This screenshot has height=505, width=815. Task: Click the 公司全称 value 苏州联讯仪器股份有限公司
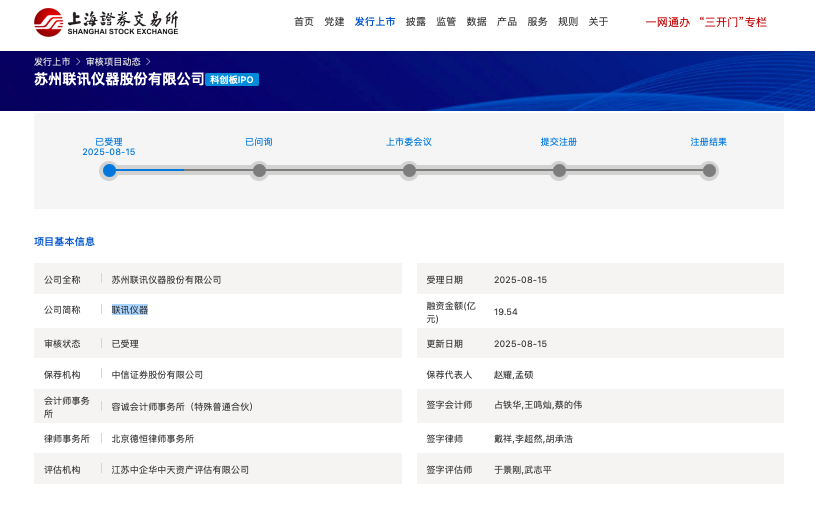(x=166, y=280)
